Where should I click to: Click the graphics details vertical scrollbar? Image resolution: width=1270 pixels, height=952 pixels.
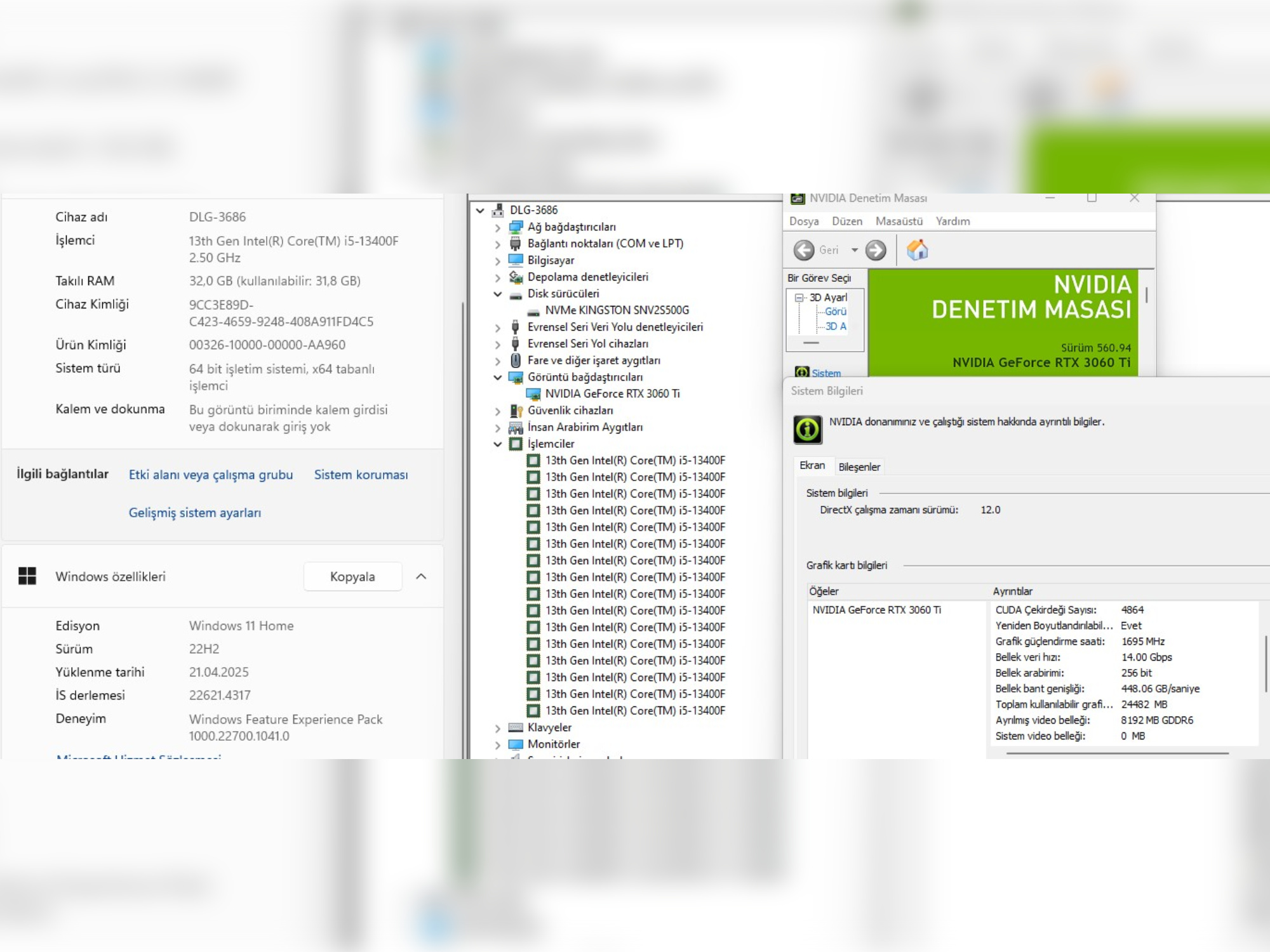tap(1266, 664)
